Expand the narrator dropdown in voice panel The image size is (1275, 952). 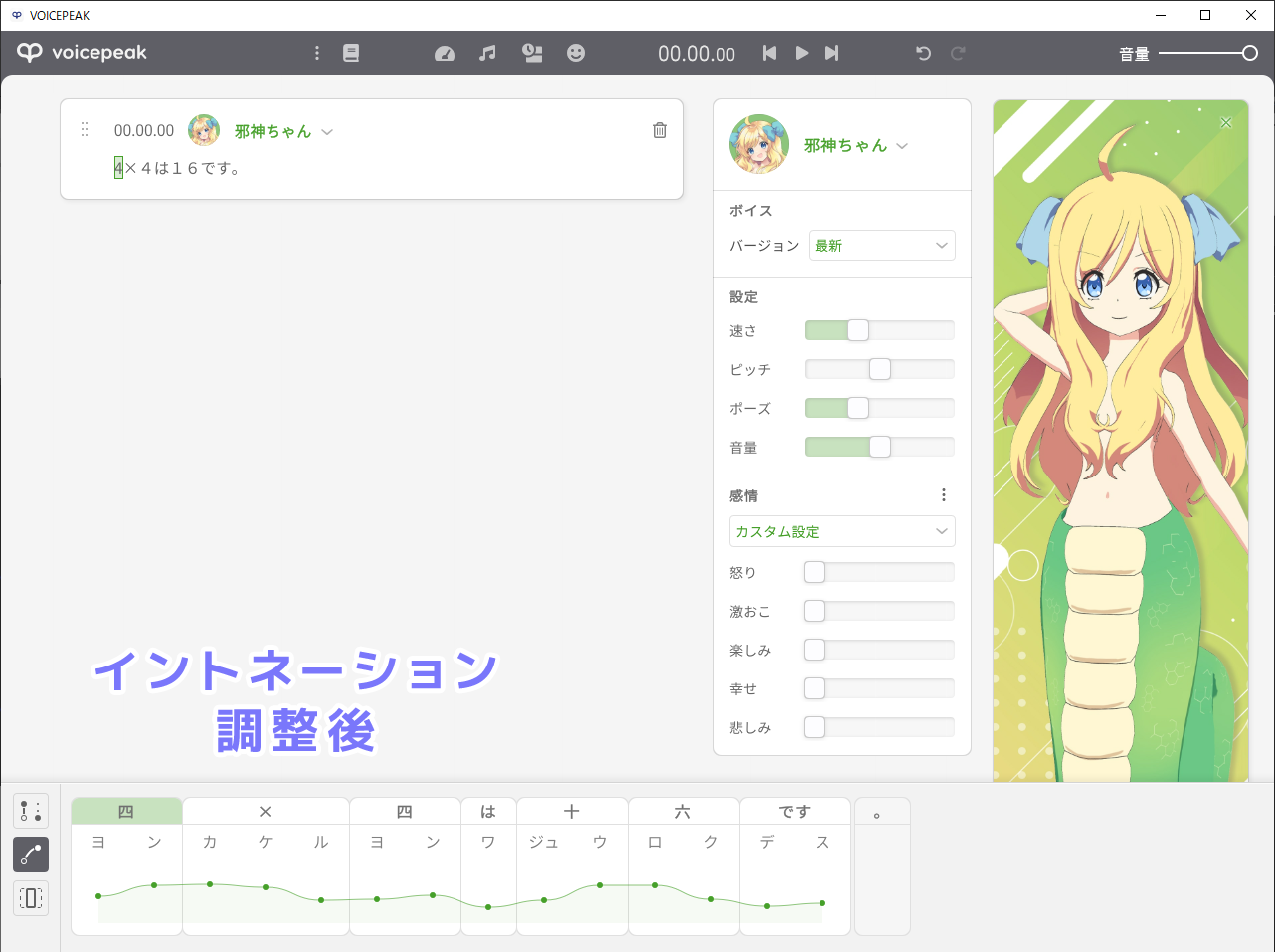[x=902, y=146]
